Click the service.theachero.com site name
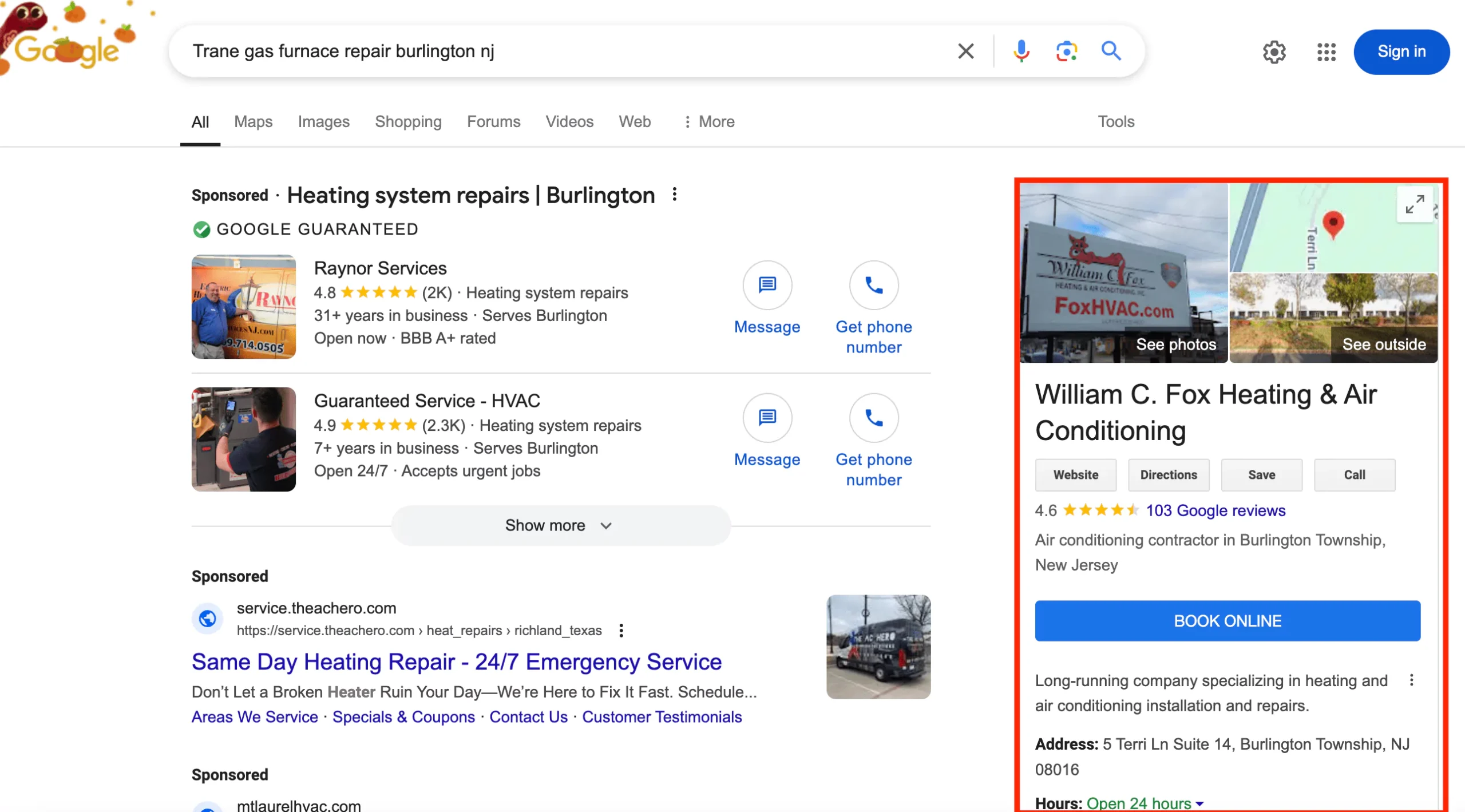This screenshot has height=812, width=1465. (x=316, y=608)
